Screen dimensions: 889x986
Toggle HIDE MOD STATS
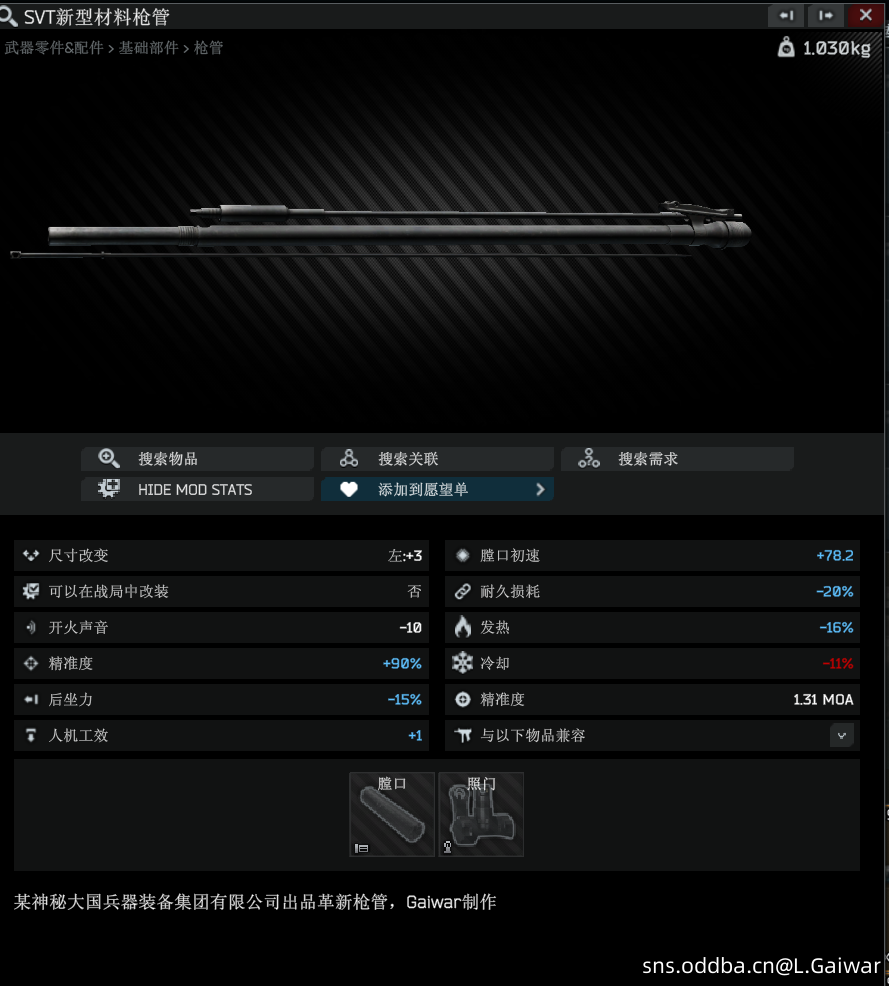(x=197, y=489)
